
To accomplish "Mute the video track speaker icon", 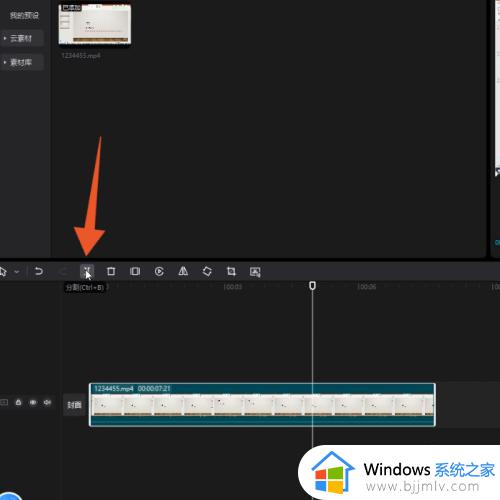I will point(47,402).
